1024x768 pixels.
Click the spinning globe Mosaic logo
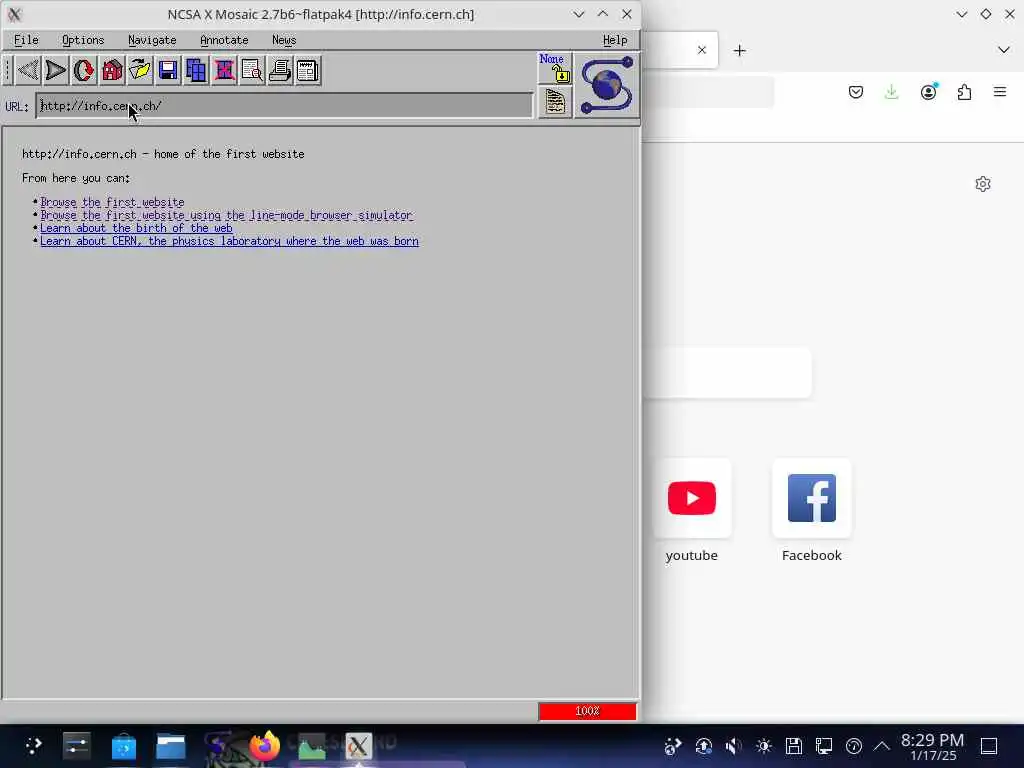coord(607,86)
